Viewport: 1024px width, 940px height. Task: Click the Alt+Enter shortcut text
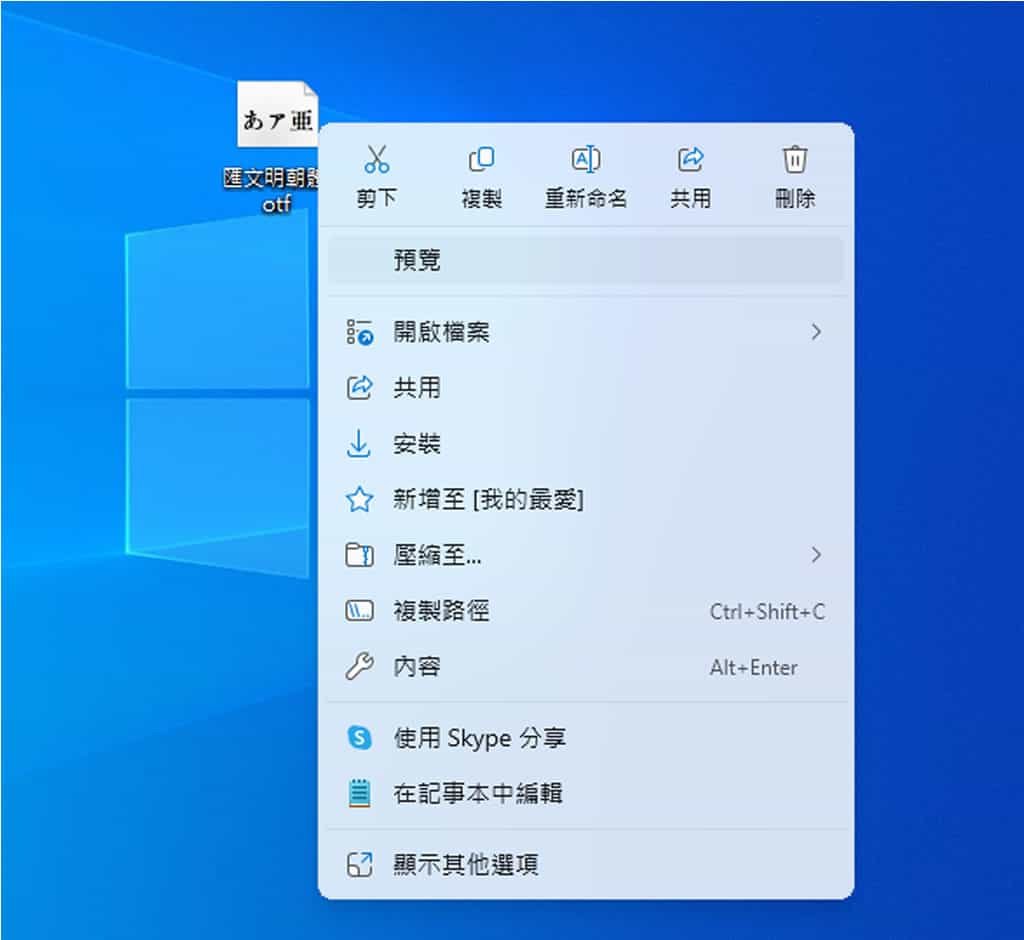754,668
